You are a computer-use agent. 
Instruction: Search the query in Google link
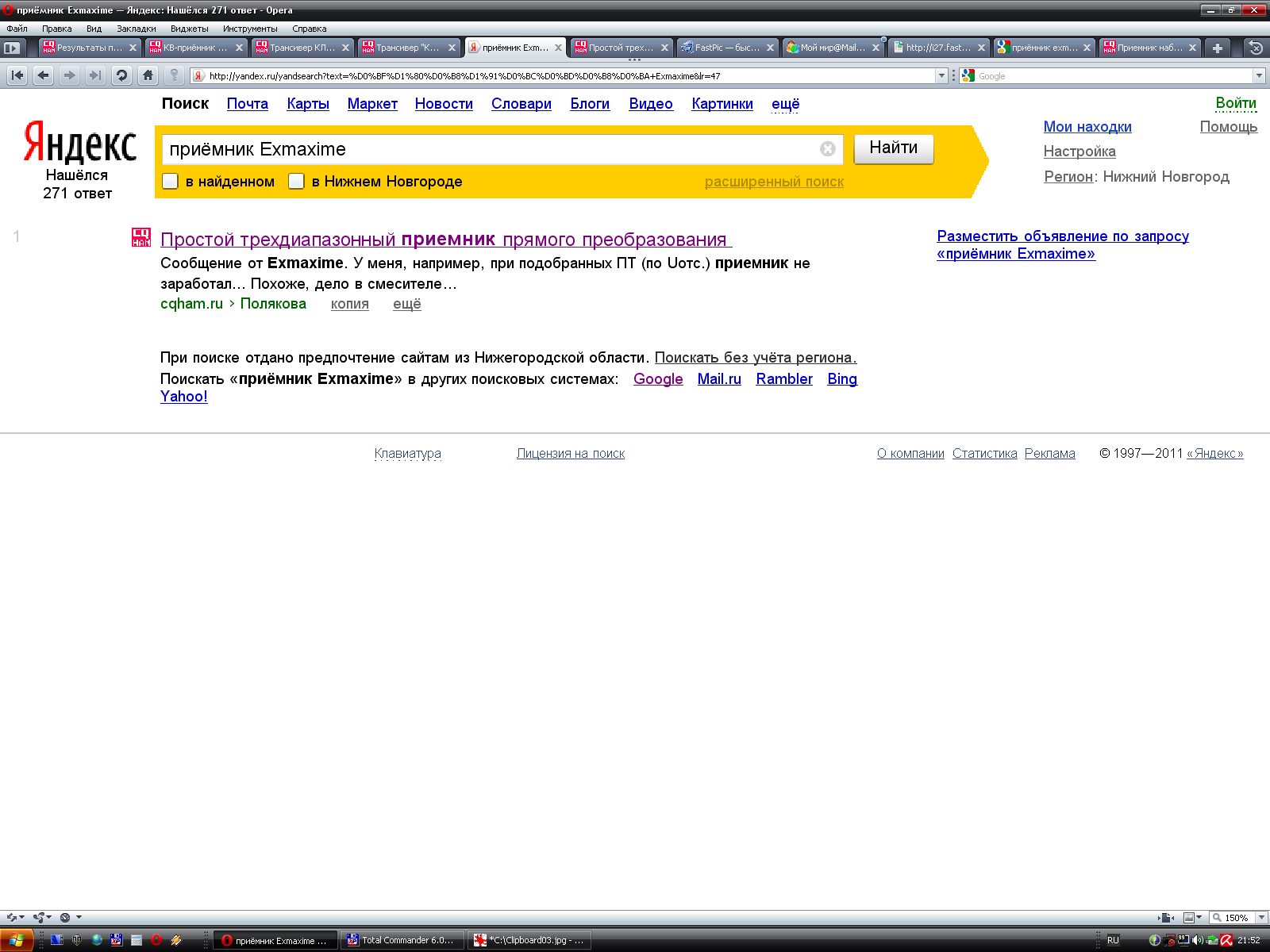pyautogui.click(x=658, y=379)
